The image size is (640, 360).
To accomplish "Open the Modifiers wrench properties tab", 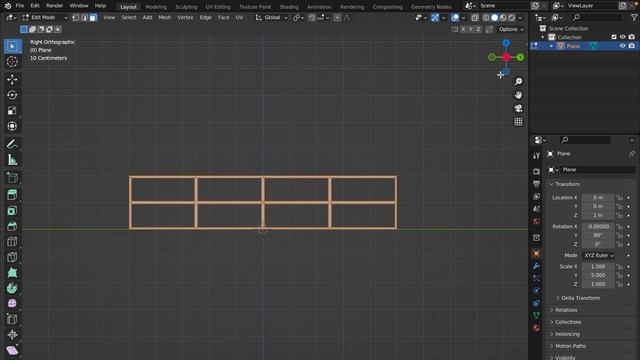I will coord(537,266).
